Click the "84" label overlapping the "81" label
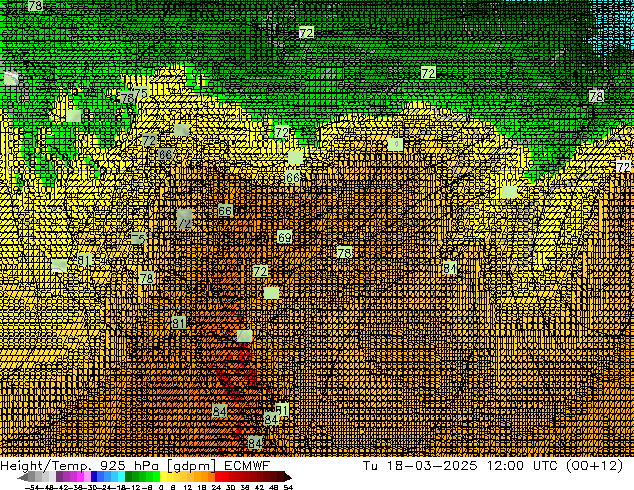The width and height of the screenshot is (634, 490). tap(271, 419)
